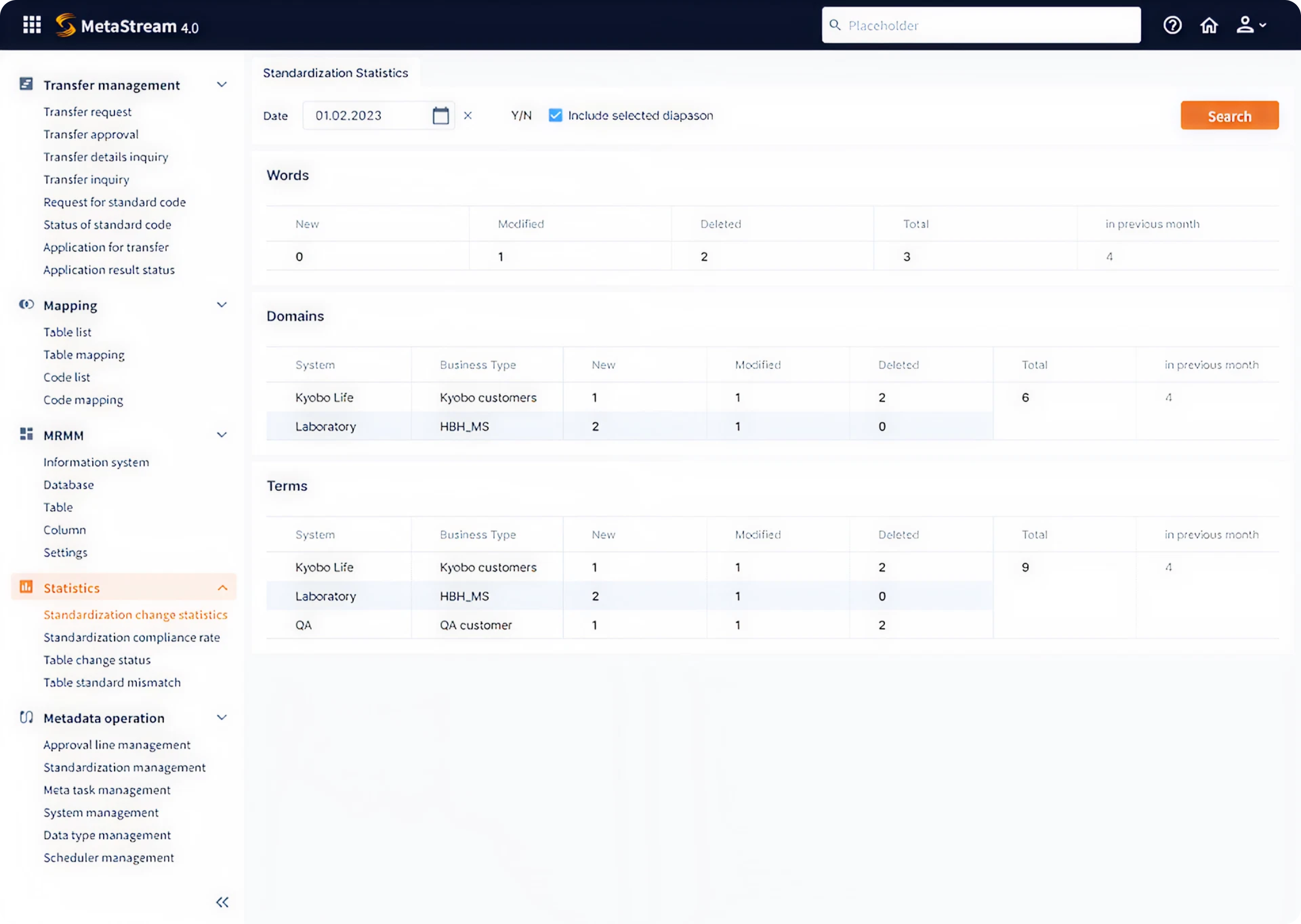Open the help icon in top bar
The width and height of the screenshot is (1301, 924).
coord(1172,25)
